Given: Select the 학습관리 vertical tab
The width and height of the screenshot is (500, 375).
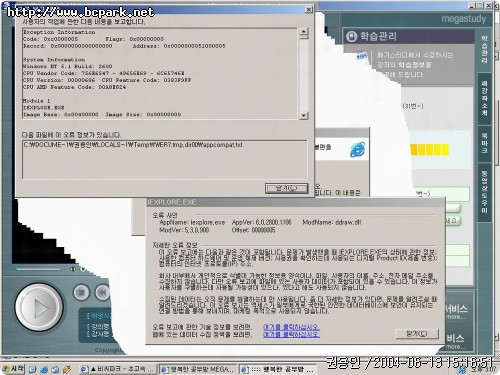Looking at the screenshot, I should [x=484, y=49].
